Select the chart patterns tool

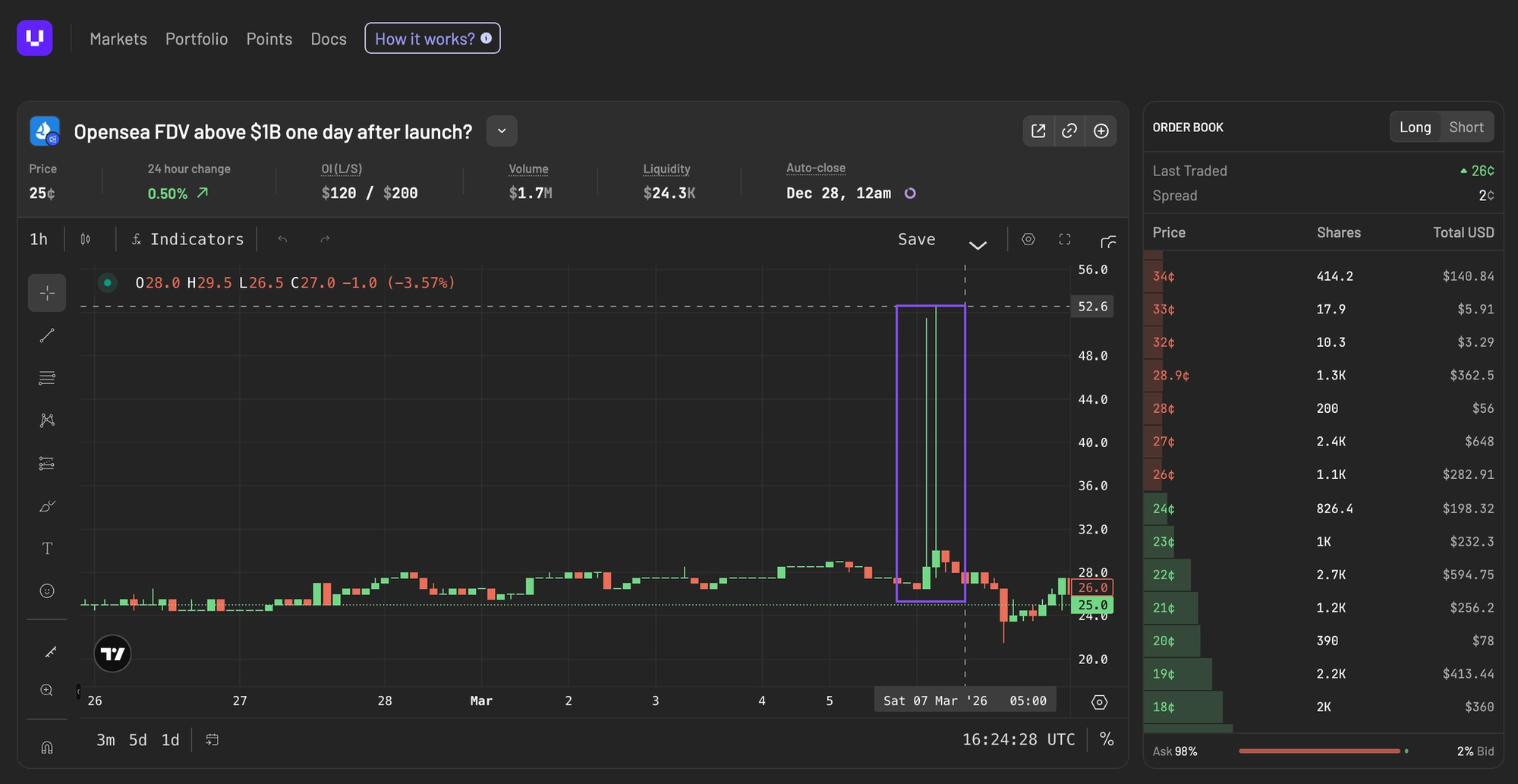tap(47, 420)
